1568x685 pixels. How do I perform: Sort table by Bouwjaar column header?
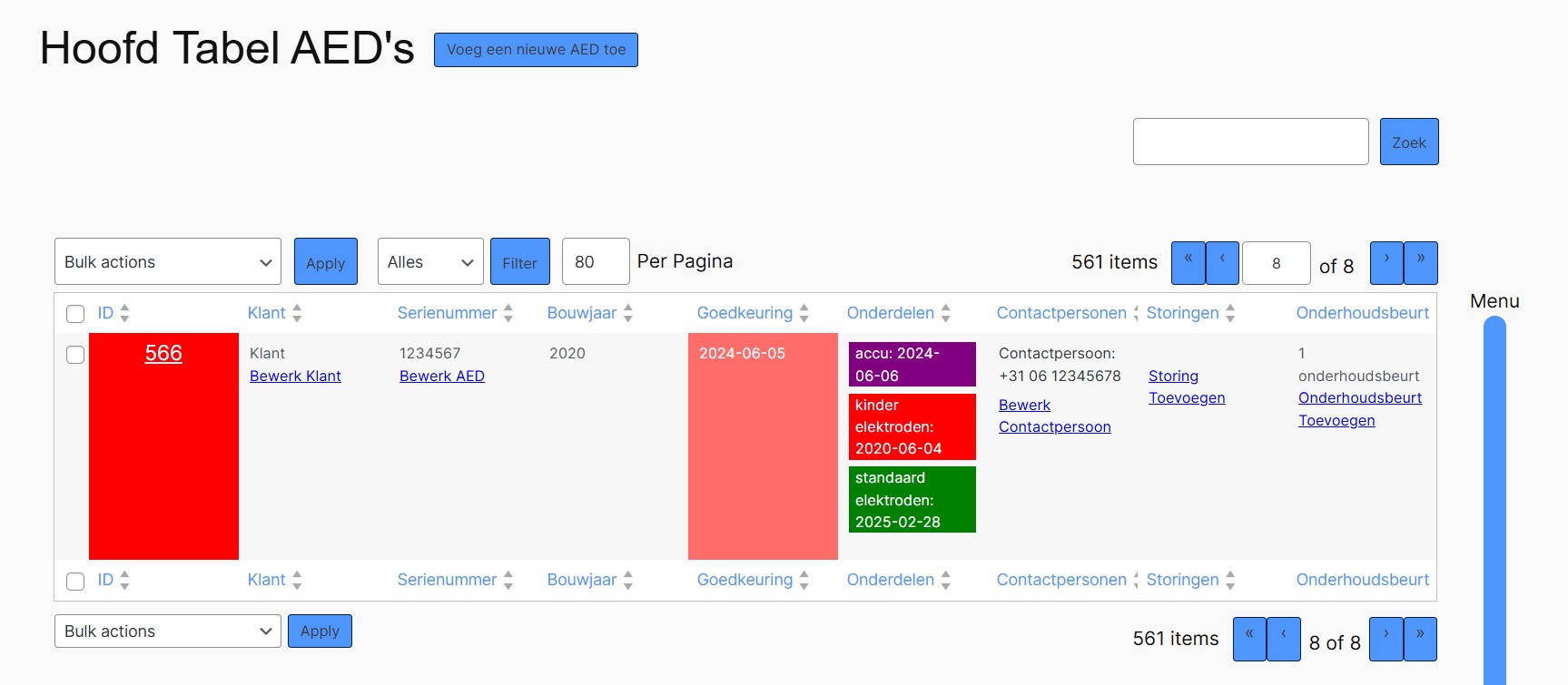[581, 313]
